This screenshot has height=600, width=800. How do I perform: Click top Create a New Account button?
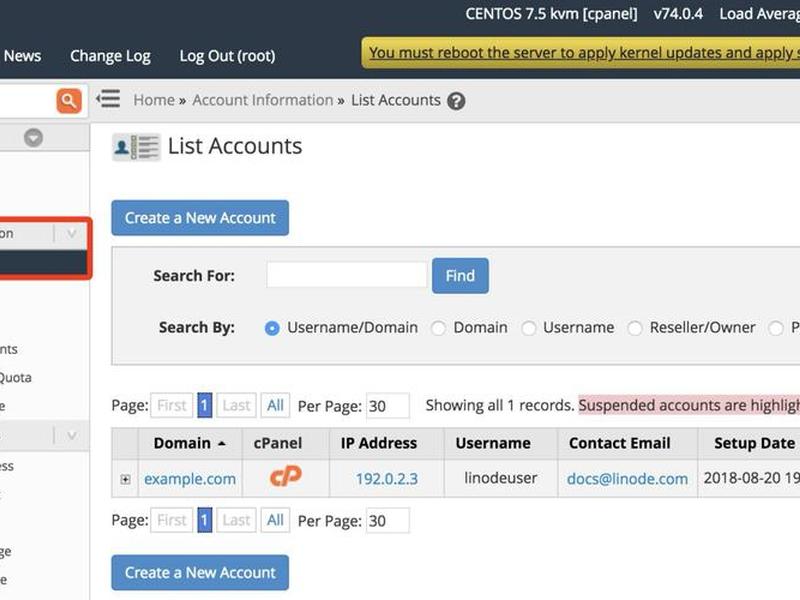click(x=200, y=218)
